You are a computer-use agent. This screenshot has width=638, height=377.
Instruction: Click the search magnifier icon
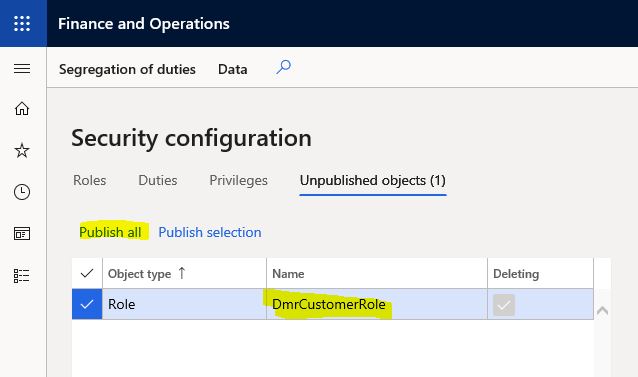283,67
